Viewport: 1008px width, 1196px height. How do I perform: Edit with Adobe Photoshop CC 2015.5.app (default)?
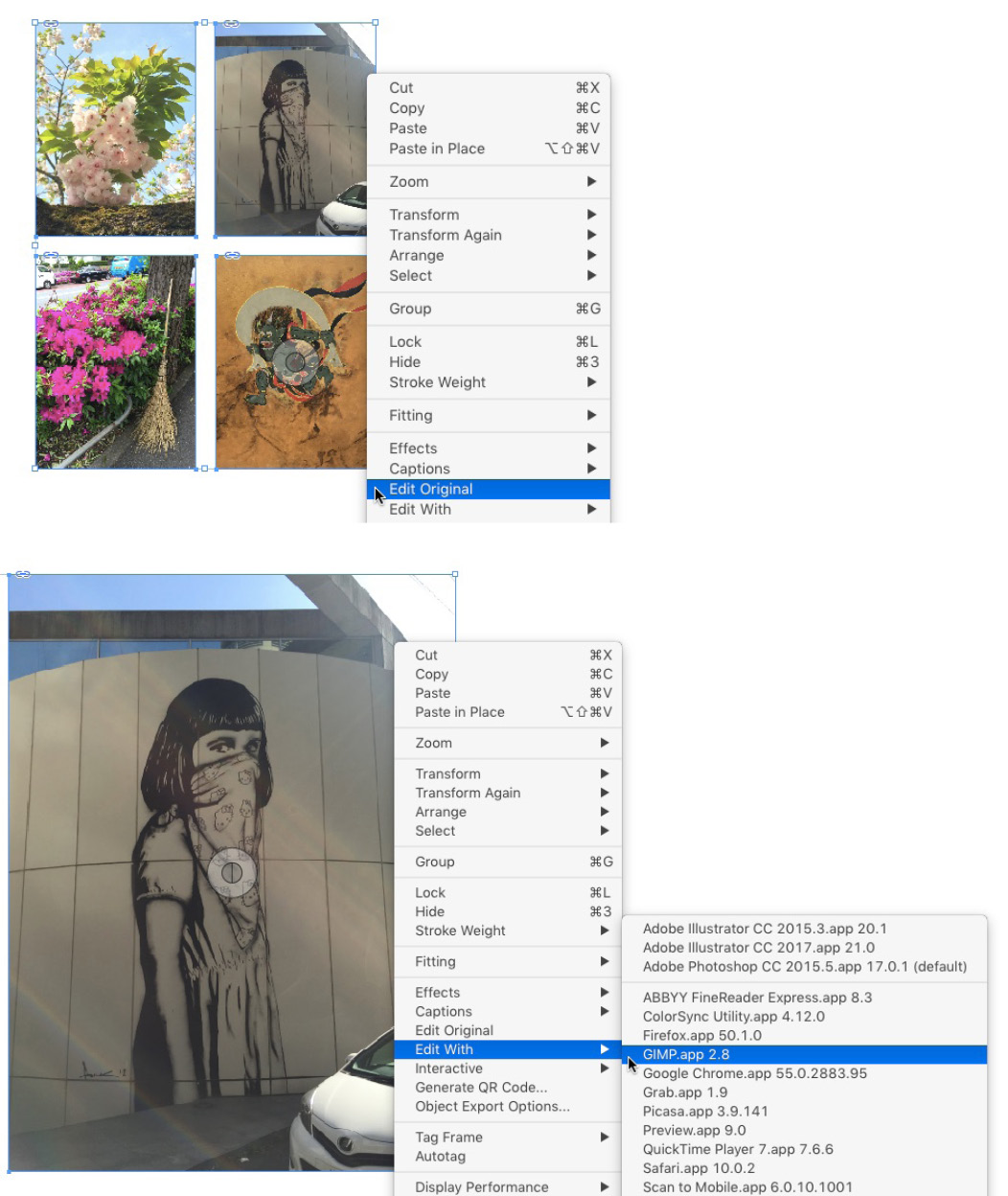804,966
